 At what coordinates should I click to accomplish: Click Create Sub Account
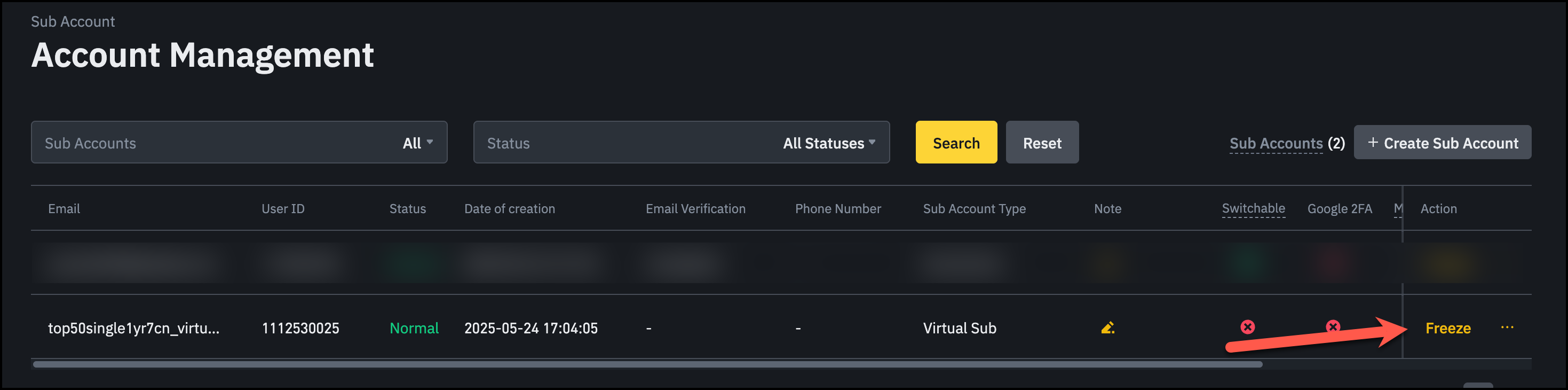coord(1442,143)
